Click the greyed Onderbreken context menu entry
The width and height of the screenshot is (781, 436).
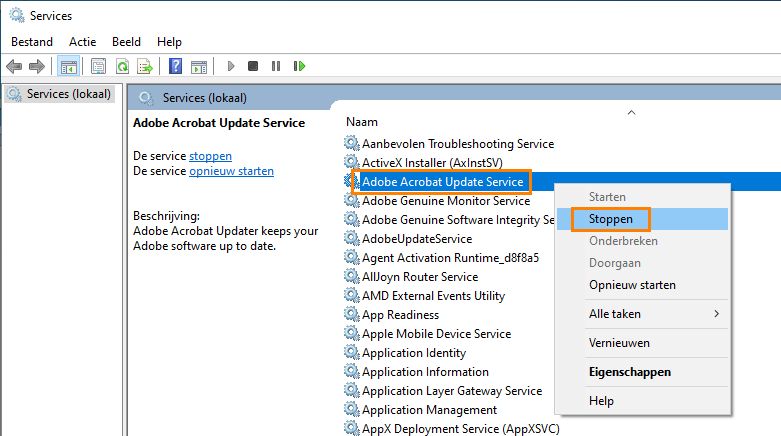(643, 241)
